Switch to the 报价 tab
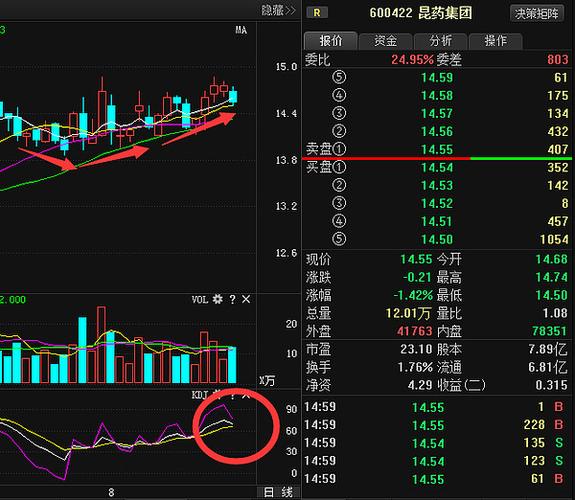The width and height of the screenshot is (575, 500). click(330, 41)
